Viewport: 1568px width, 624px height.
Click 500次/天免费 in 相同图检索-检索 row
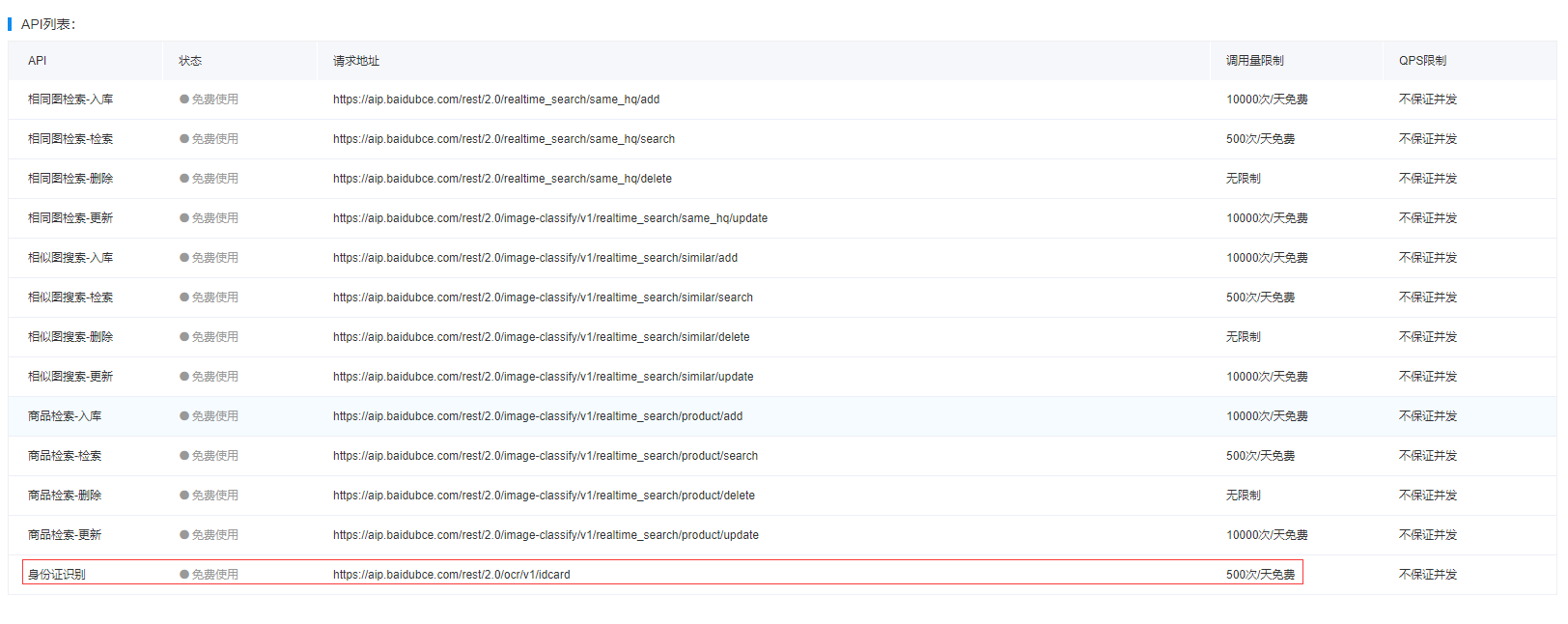(1261, 139)
